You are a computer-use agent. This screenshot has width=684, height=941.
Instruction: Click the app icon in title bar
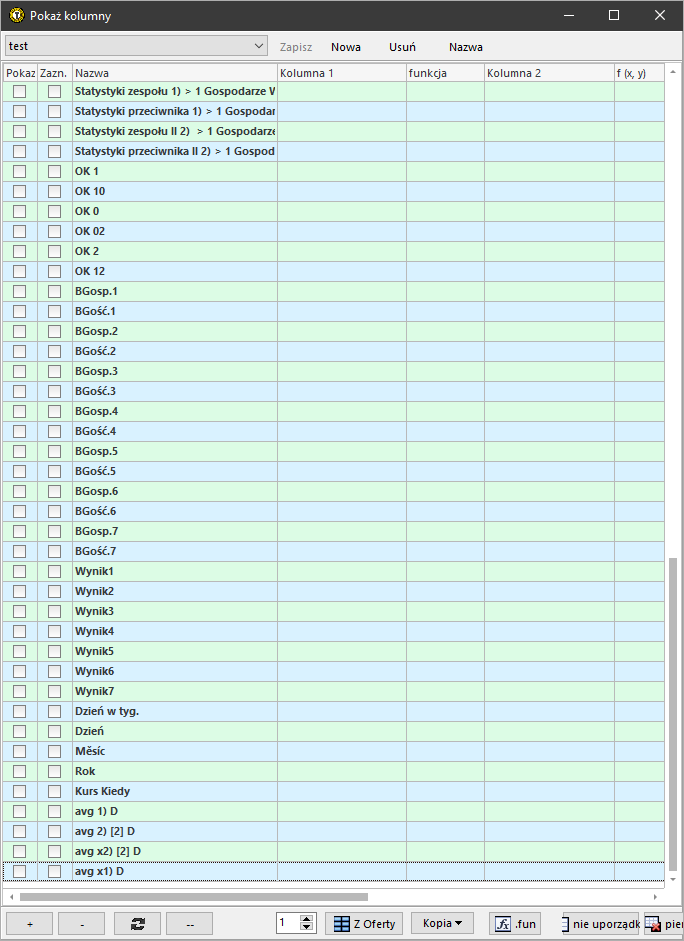click(x=16, y=16)
